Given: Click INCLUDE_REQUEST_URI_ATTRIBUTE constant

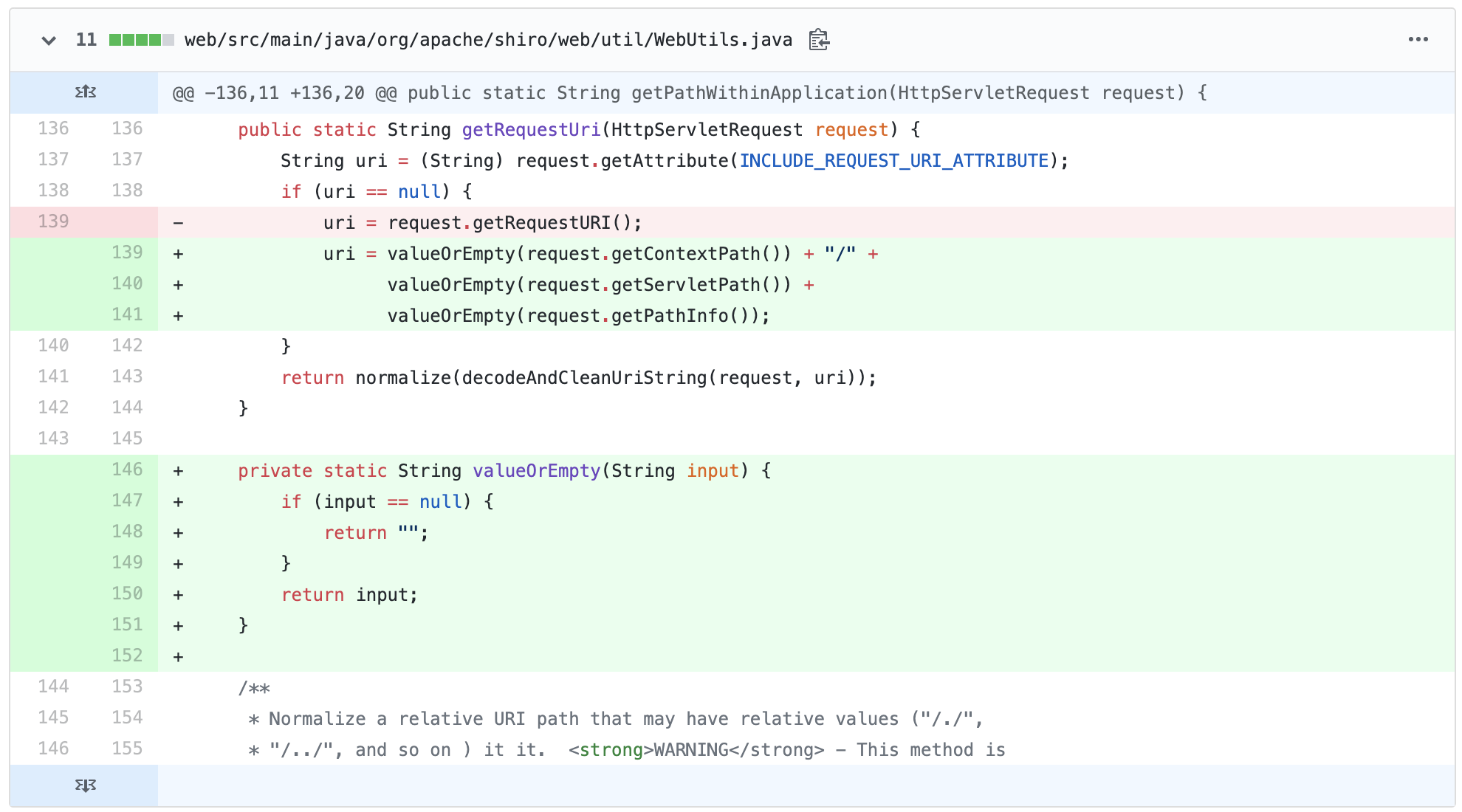Looking at the screenshot, I should tap(893, 161).
